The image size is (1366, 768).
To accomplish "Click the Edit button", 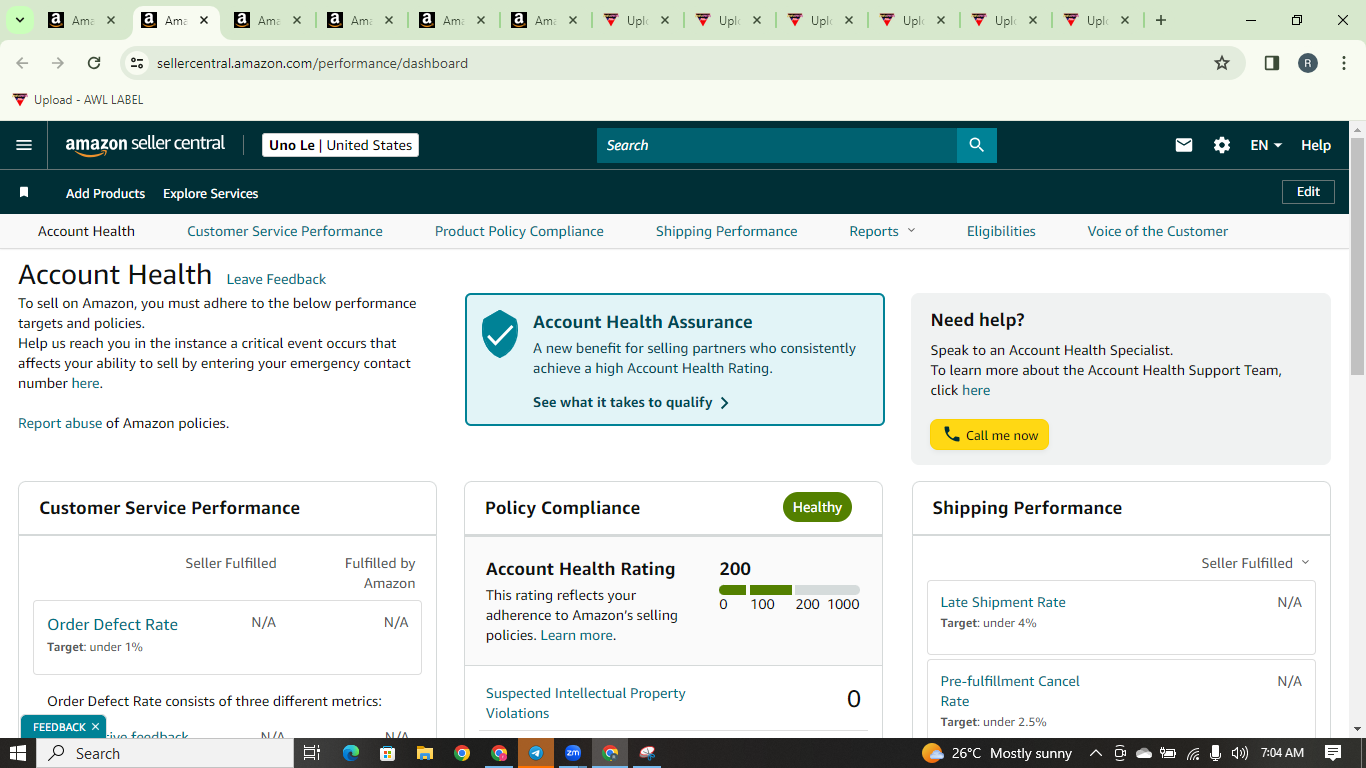I will click(x=1308, y=191).
